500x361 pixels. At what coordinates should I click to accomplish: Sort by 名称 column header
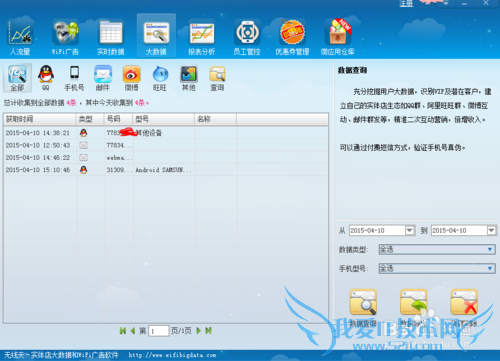point(215,119)
